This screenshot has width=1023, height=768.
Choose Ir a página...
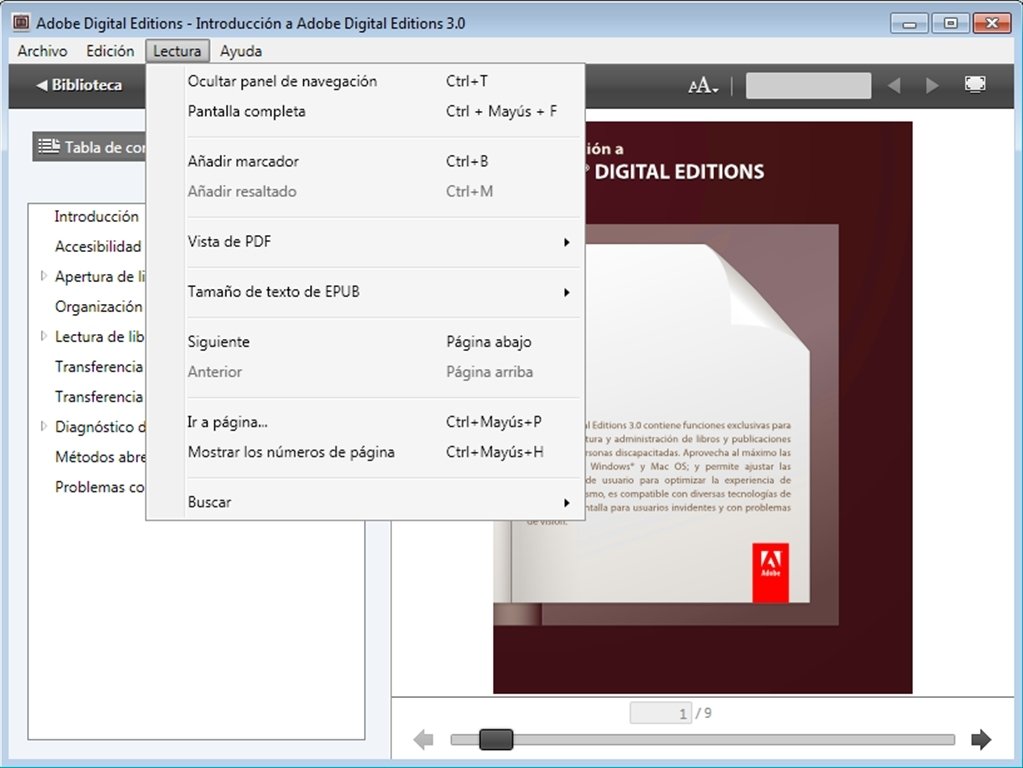pyautogui.click(x=365, y=422)
